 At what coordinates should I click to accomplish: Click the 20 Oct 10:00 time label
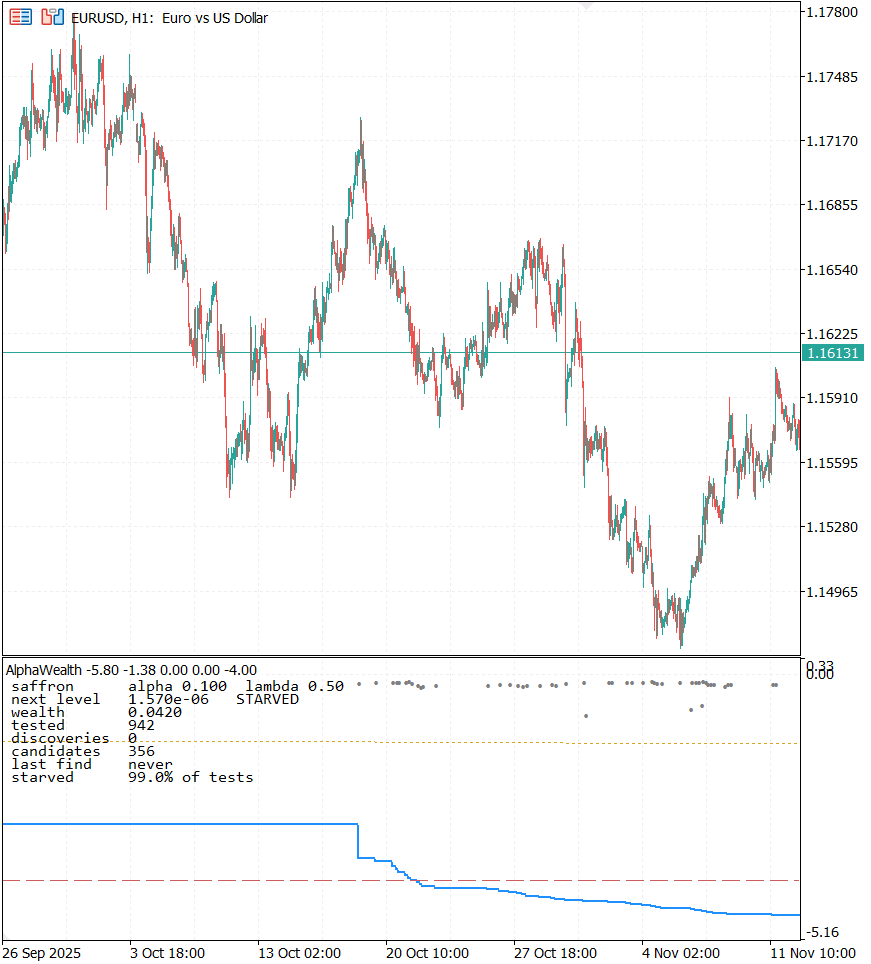tap(427, 953)
